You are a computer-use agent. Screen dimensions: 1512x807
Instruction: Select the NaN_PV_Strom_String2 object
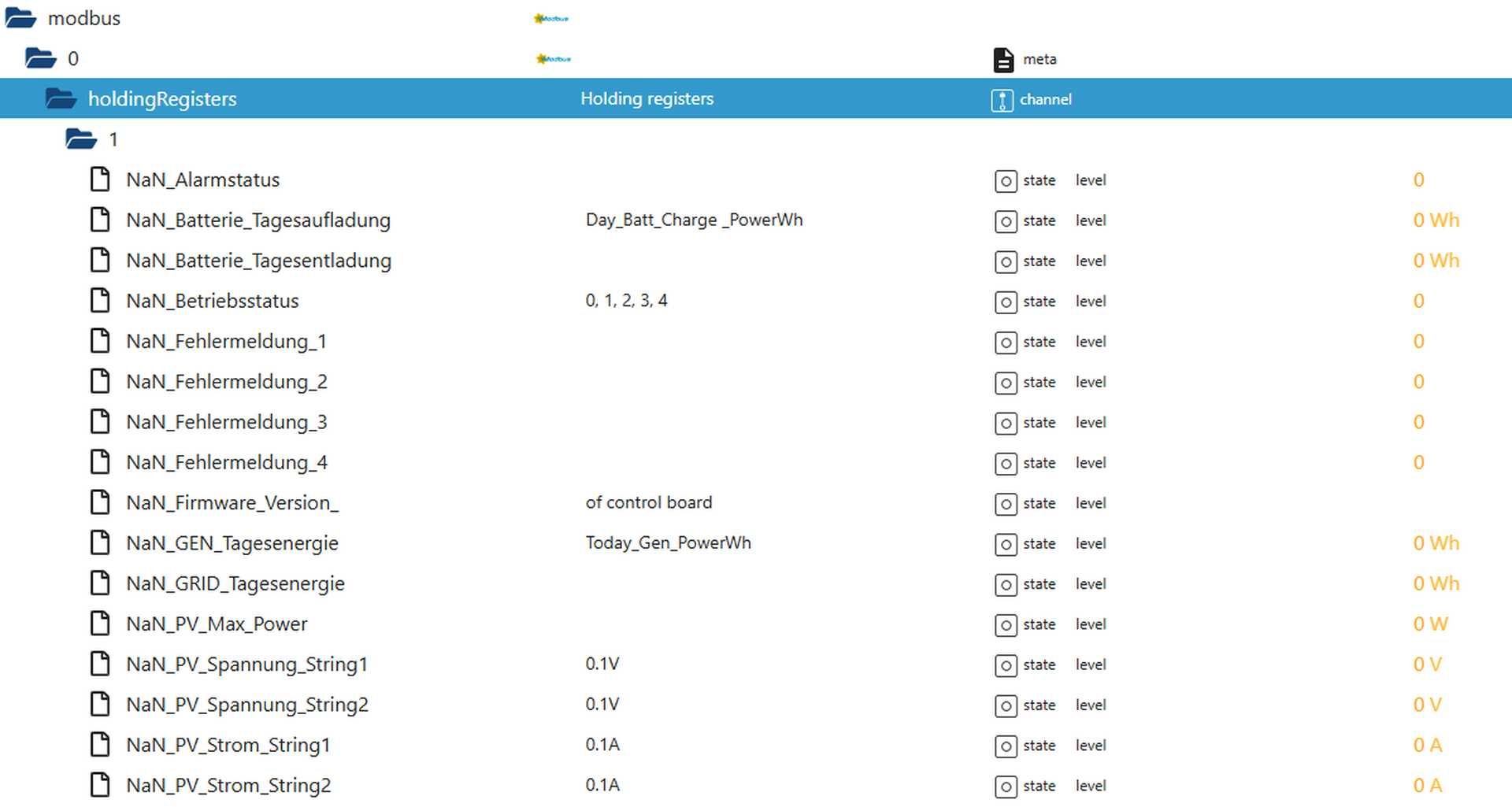click(x=228, y=786)
